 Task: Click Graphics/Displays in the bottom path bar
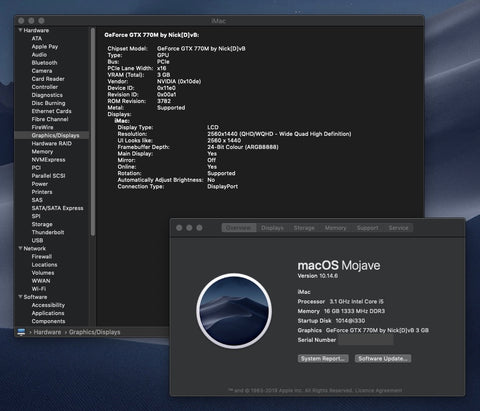(94, 332)
